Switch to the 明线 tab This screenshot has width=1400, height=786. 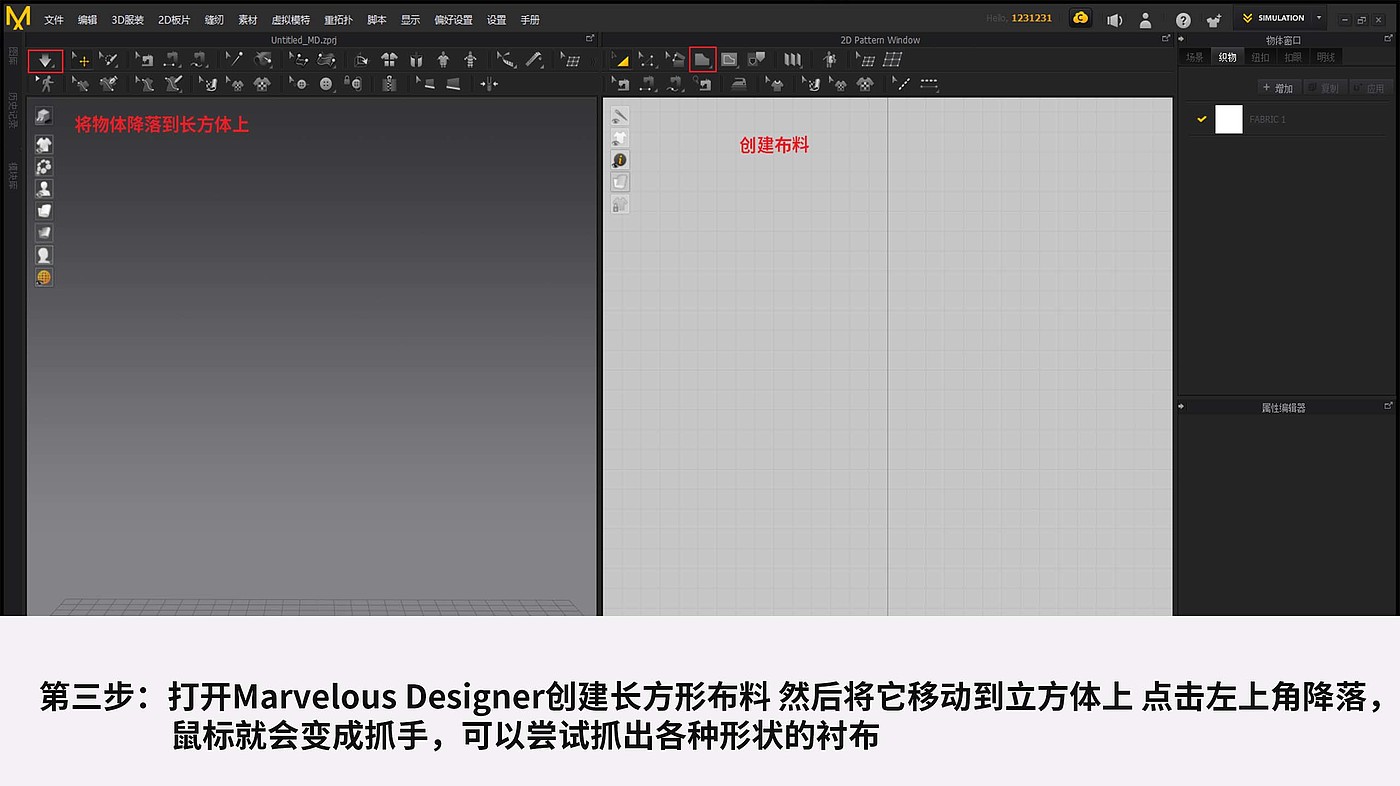coord(1326,57)
